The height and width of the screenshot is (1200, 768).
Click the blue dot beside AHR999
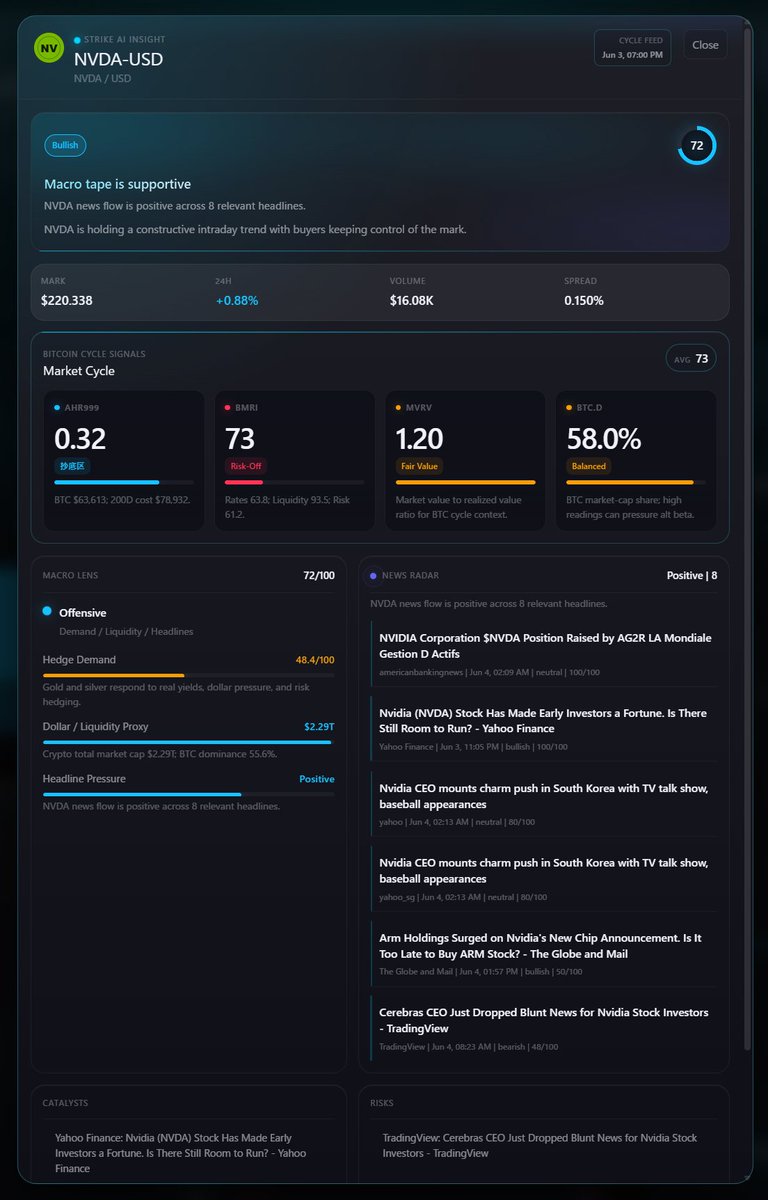pyautogui.click(x=57, y=408)
